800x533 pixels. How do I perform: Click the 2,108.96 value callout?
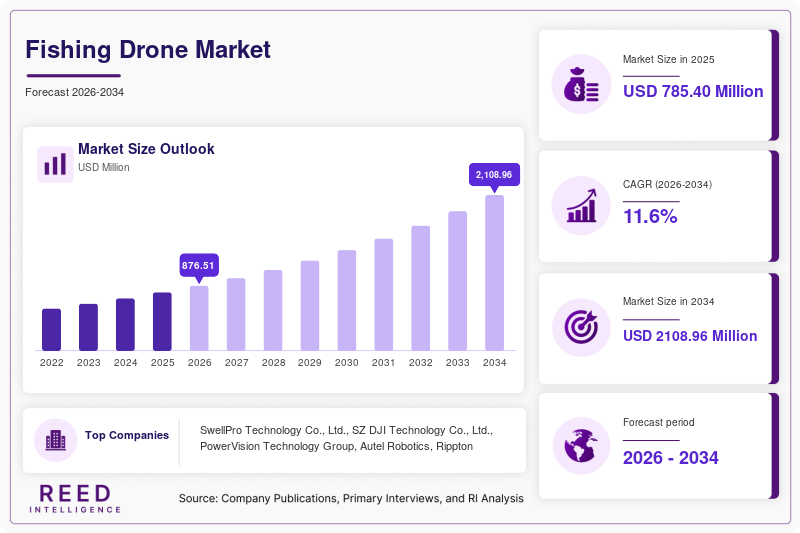[x=494, y=174]
